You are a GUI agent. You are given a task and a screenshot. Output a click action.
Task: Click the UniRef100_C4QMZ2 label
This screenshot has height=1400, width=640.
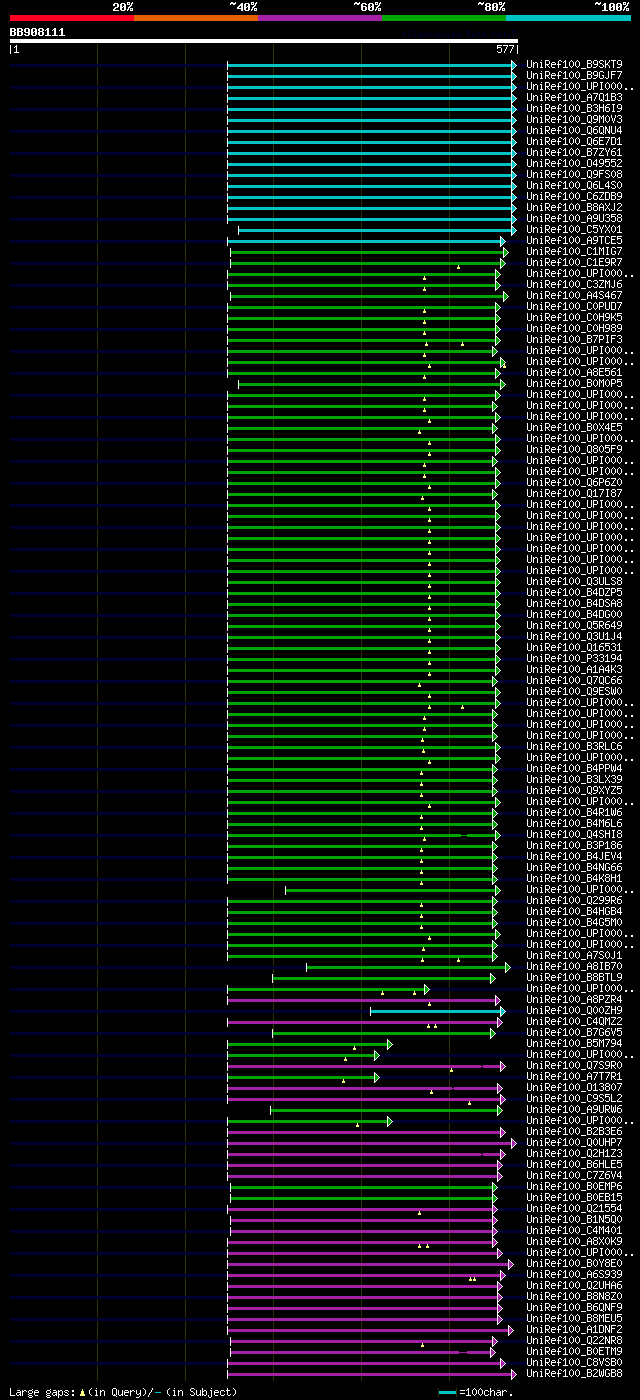coord(574,1021)
